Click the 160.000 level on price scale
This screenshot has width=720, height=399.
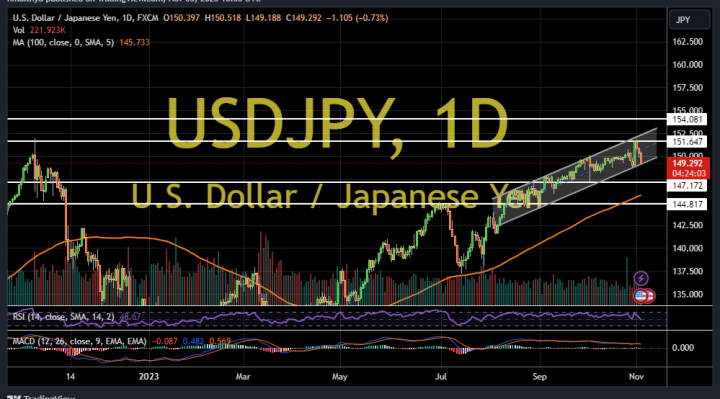tap(687, 65)
